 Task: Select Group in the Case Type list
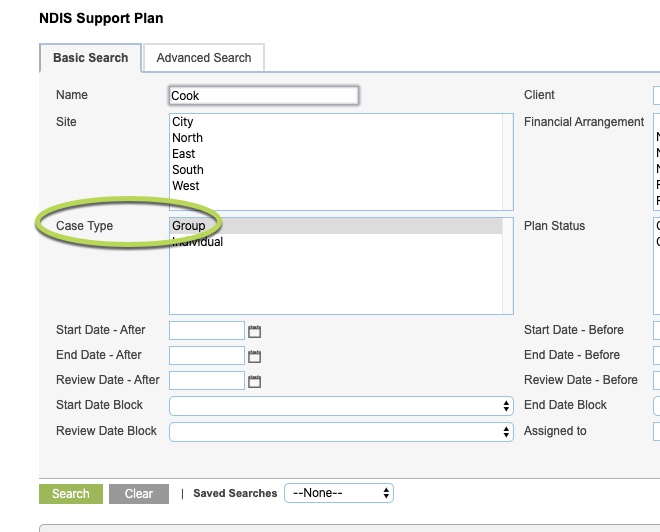pos(336,226)
